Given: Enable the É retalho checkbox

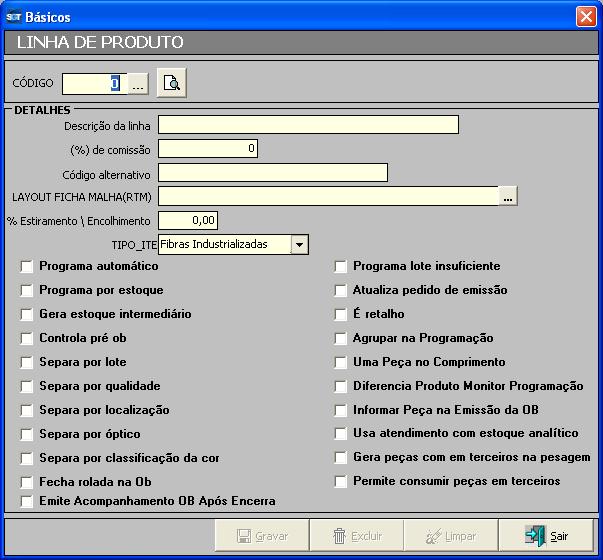Looking at the screenshot, I should [341, 315].
